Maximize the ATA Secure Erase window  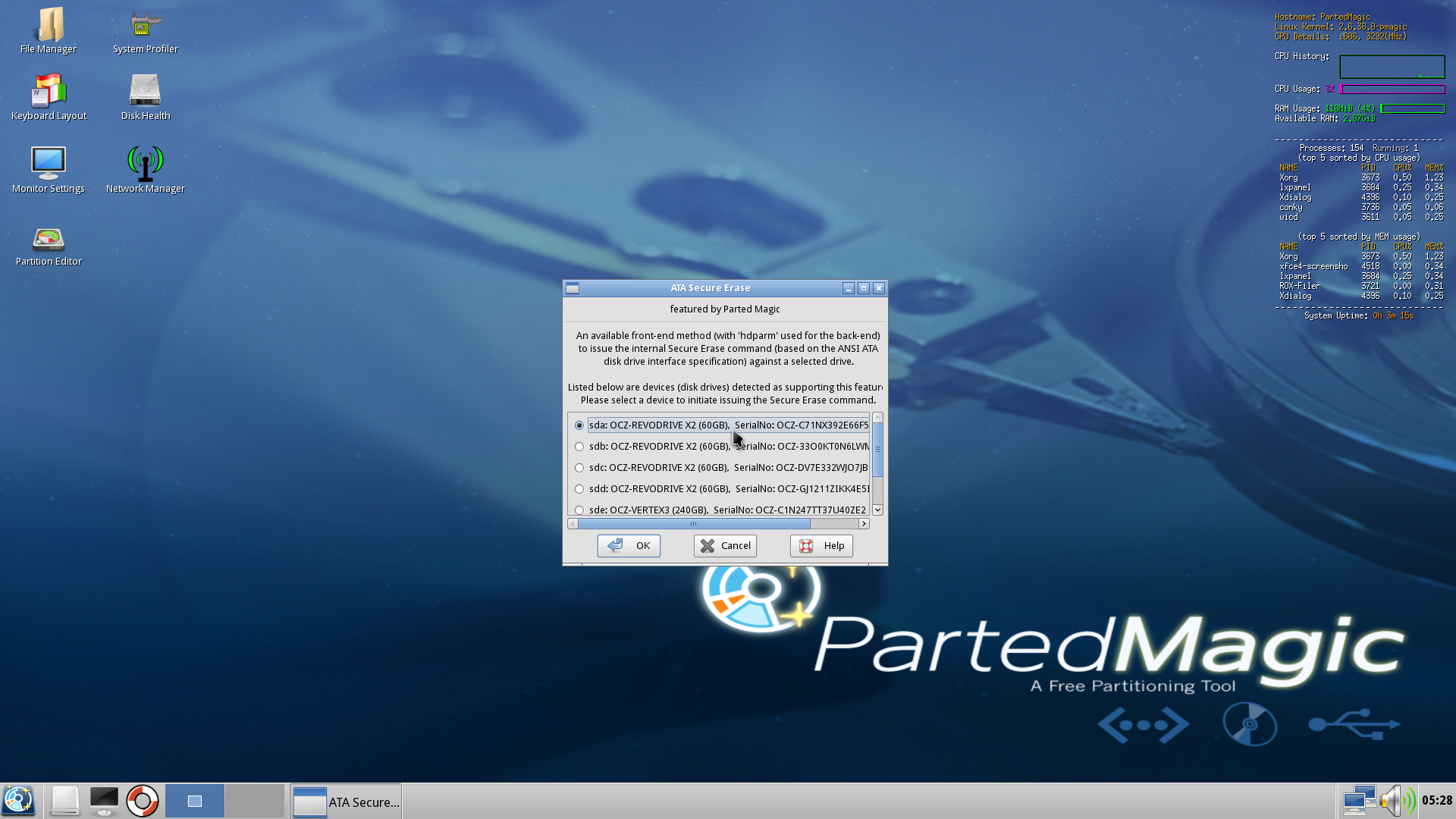tap(864, 288)
